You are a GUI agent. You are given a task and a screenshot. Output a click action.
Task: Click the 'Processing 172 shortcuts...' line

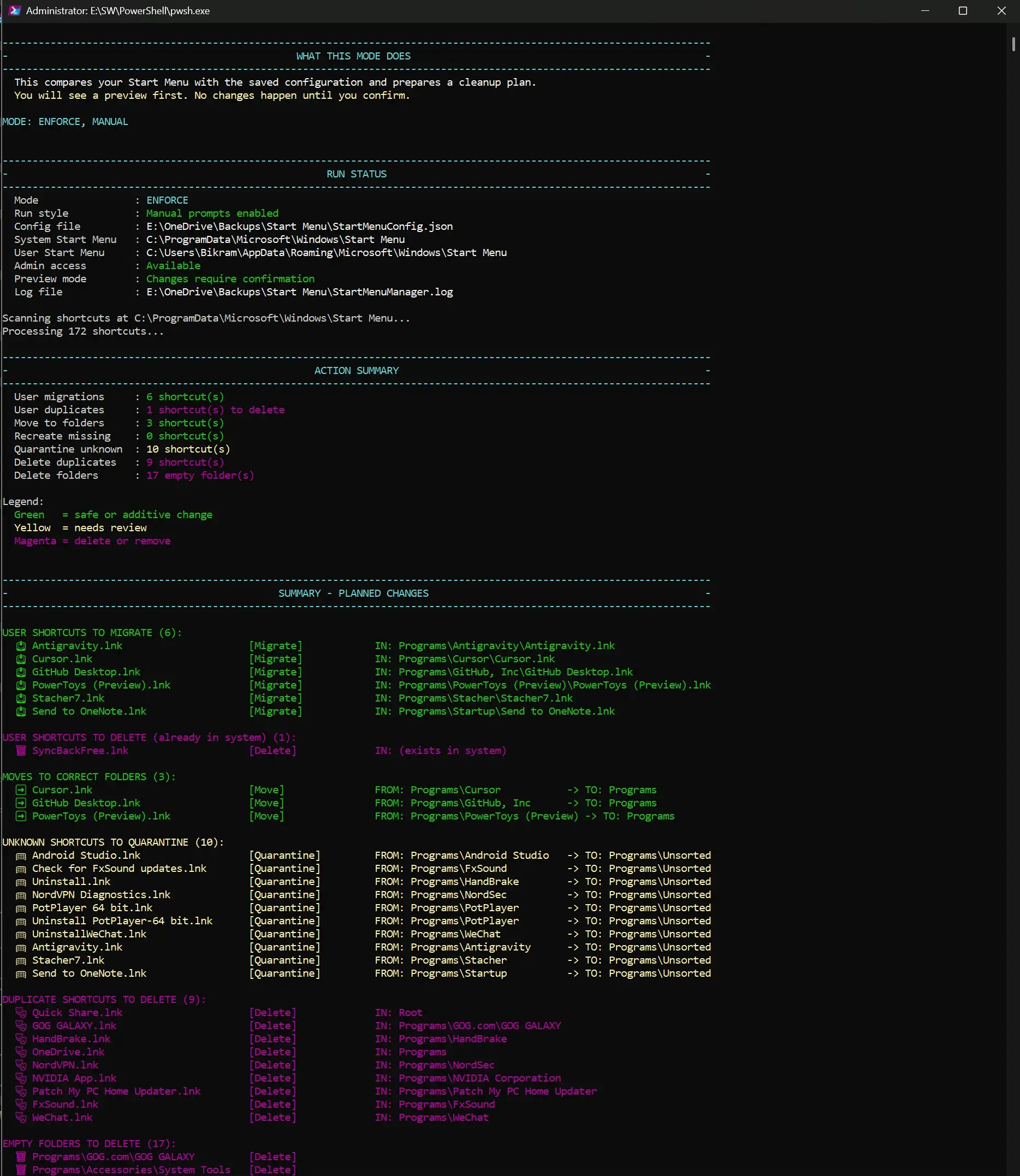(83, 331)
